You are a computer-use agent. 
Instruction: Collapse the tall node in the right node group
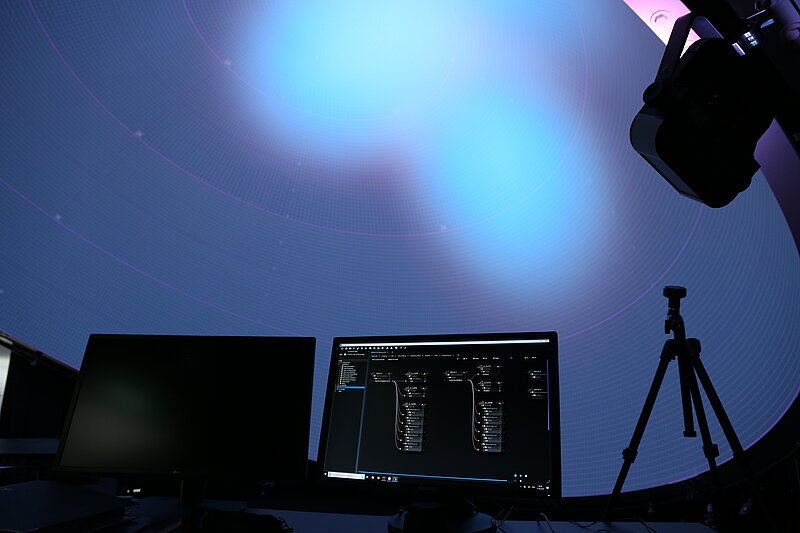(482, 403)
